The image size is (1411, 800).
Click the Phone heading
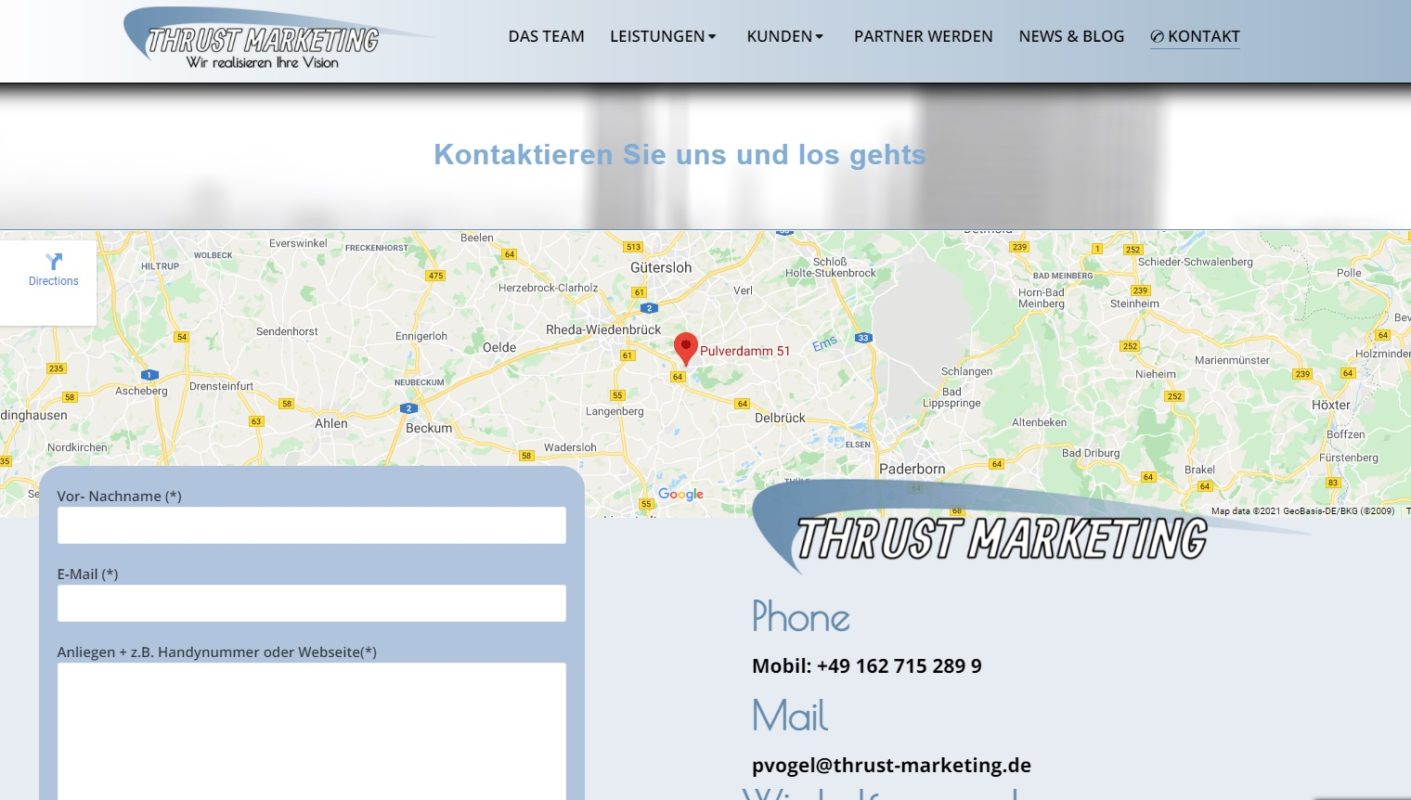click(x=801, y=616)
